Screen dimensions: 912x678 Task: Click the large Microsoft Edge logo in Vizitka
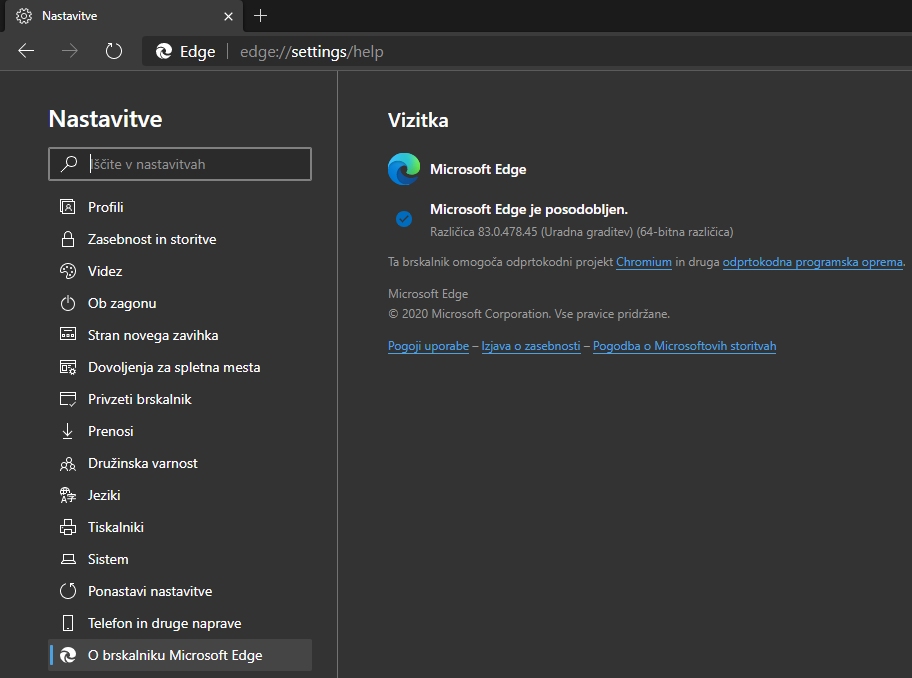(x=404, y=169)
